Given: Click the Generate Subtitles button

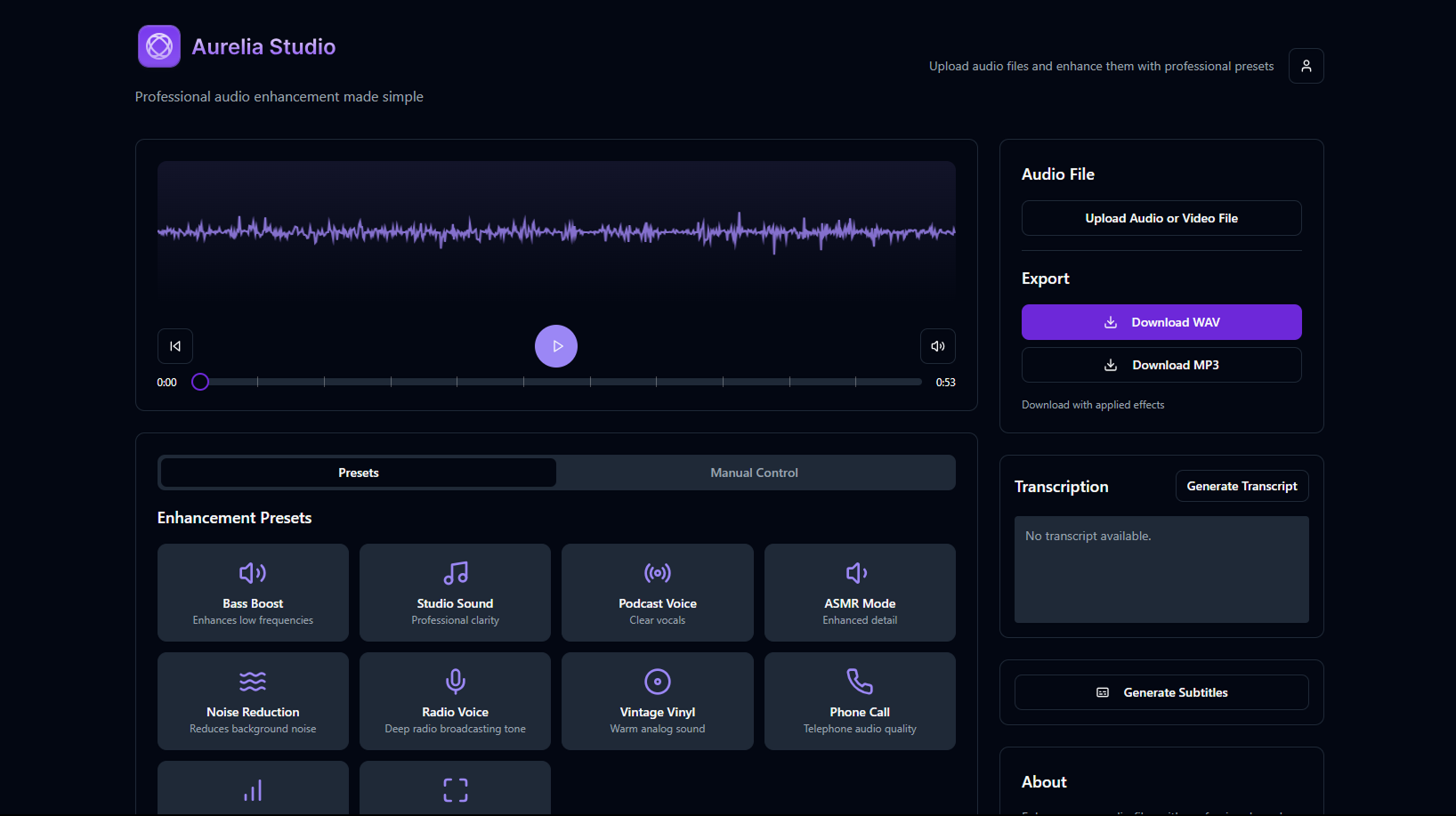Looking at the screenshot, I should pos(1161,692).
